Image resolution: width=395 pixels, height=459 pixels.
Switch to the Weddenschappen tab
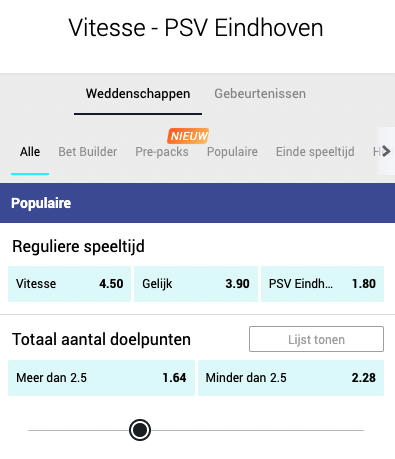(x=138, y=94)
